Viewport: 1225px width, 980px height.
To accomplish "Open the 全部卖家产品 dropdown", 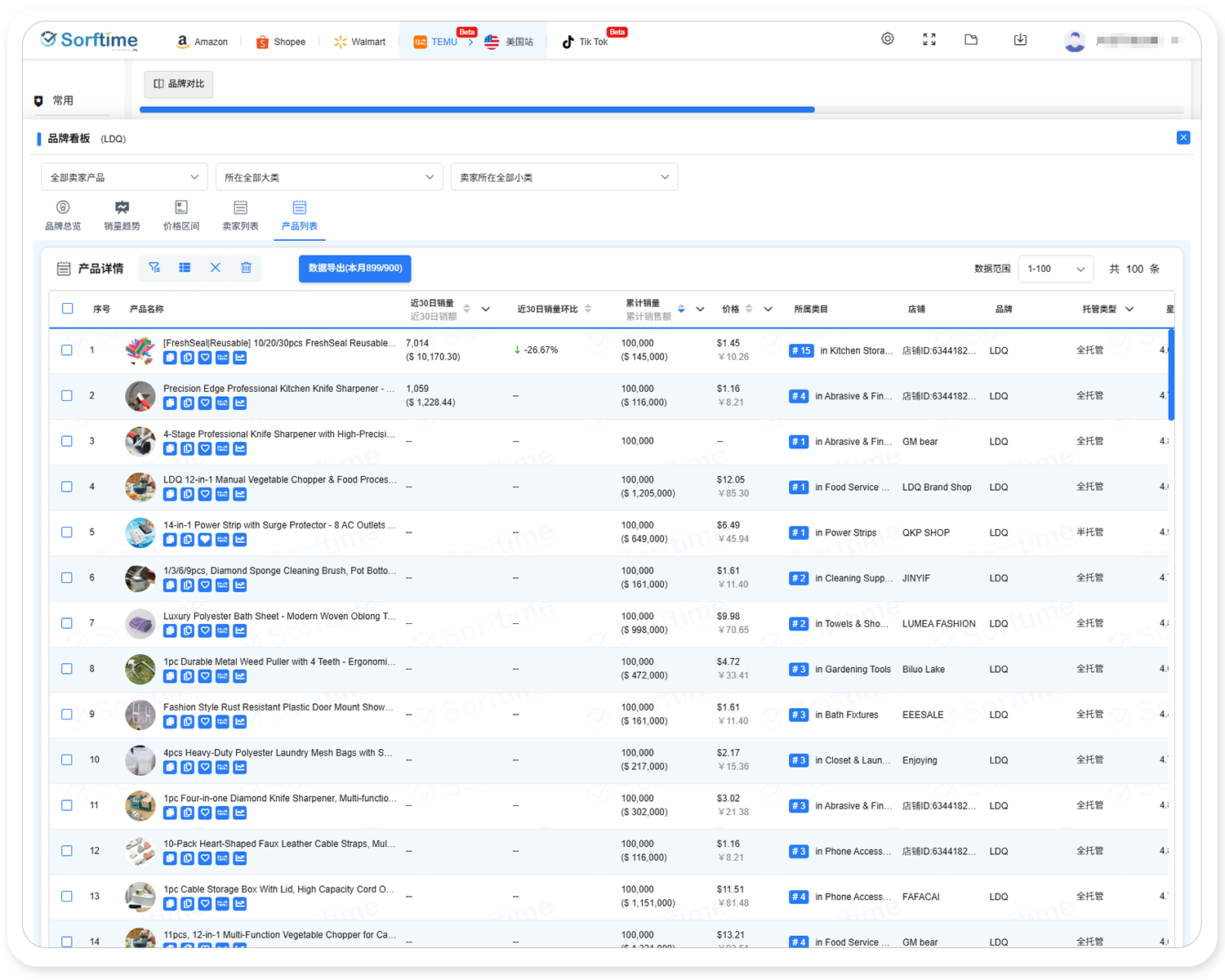I will coord(124,177).
